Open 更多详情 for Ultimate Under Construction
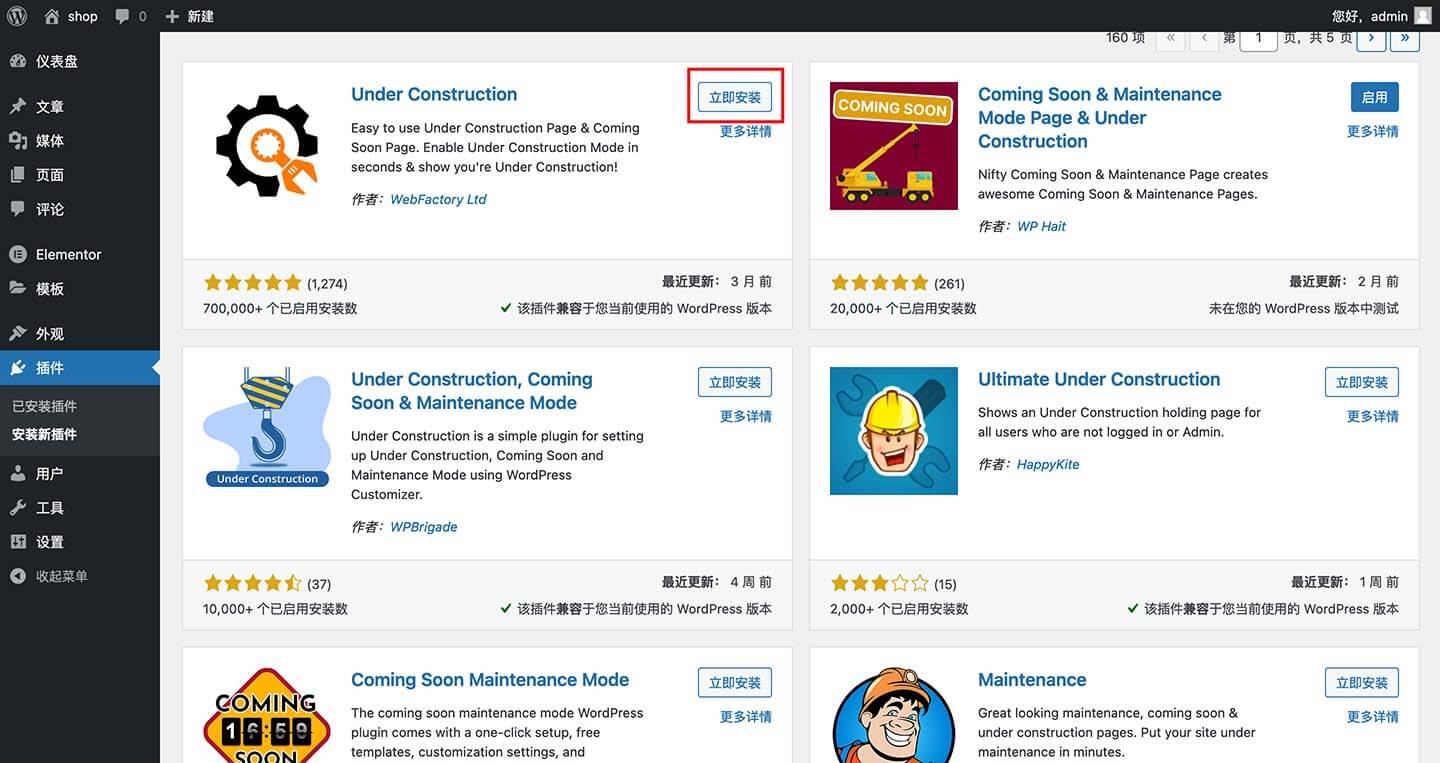This screenshot has width=1440, height=763. pyautogui.click(x=1373, y=416)
